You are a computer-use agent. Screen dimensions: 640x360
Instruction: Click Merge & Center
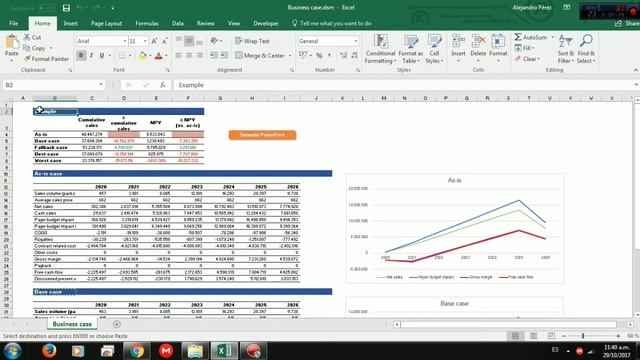pyautogui.click(x=260, y=56)
